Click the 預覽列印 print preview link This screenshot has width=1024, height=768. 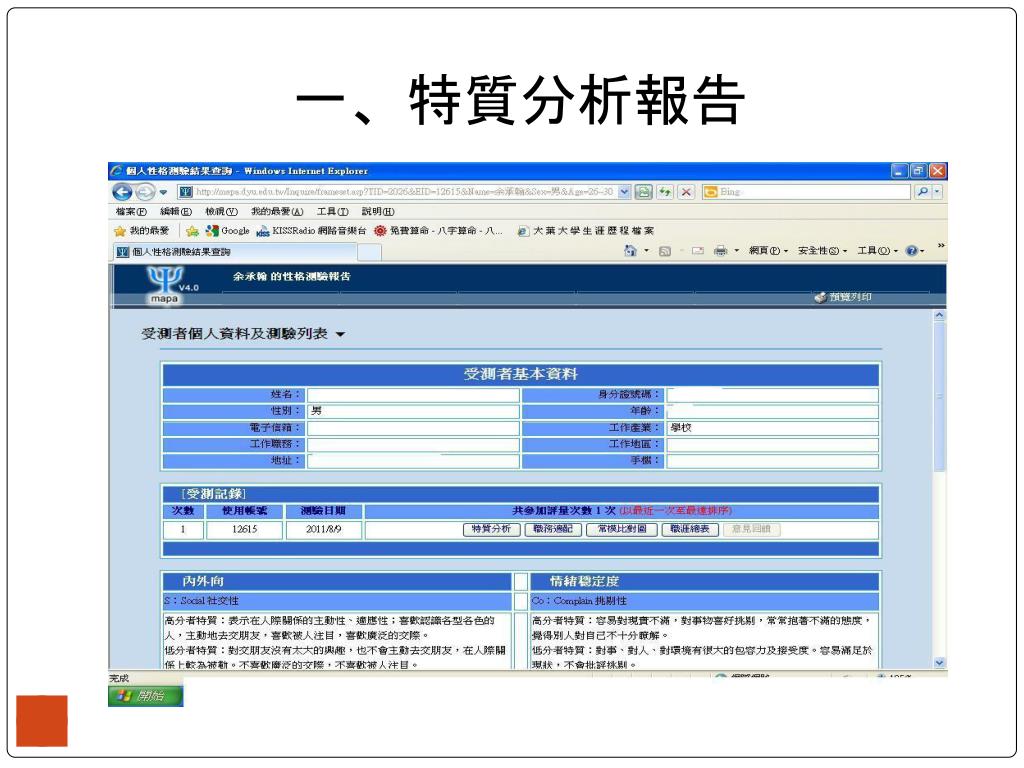click(843, 297)
